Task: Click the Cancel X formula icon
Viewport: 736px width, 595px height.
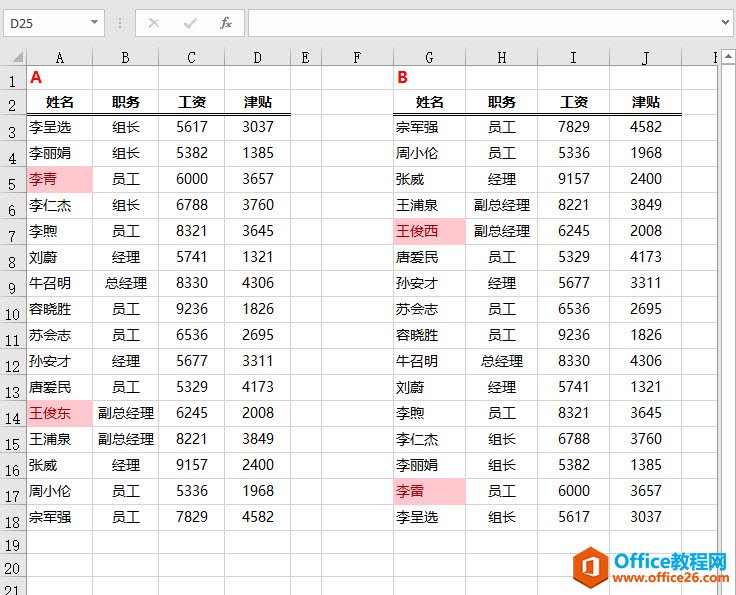Action: 154,23
